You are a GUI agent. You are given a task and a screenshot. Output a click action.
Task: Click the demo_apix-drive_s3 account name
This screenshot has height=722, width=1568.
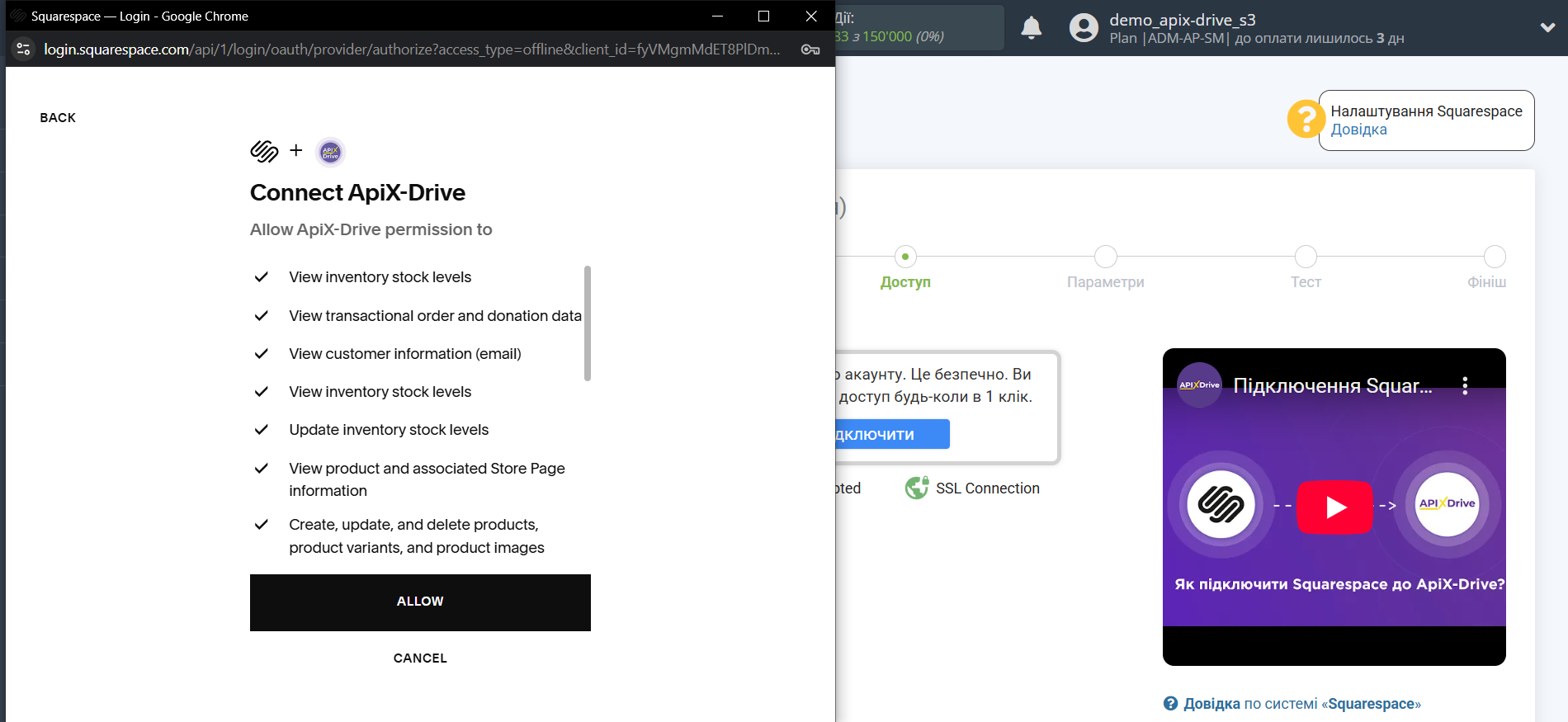click(x=1183, y=20)
